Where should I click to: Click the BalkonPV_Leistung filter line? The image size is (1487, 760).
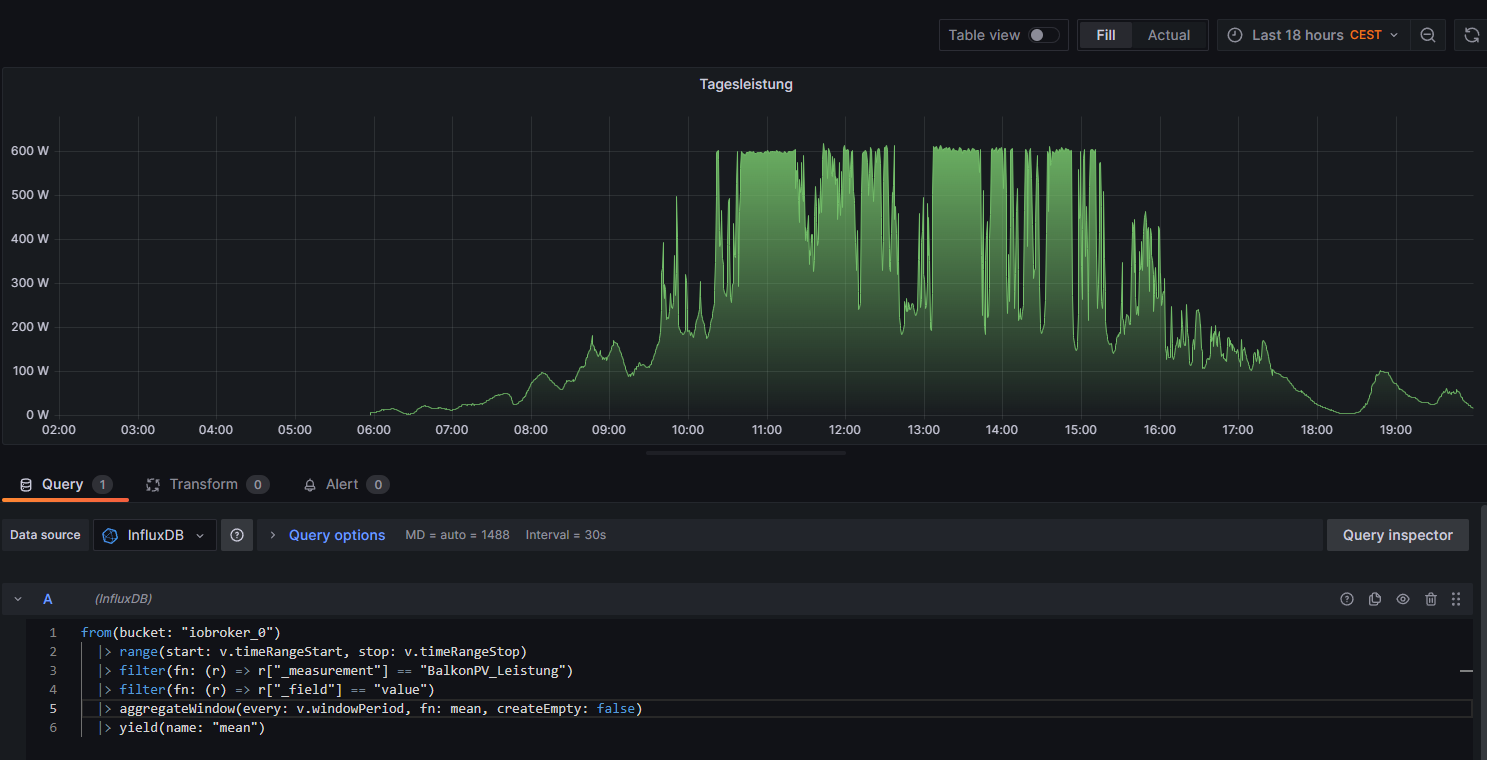[335, 670]
